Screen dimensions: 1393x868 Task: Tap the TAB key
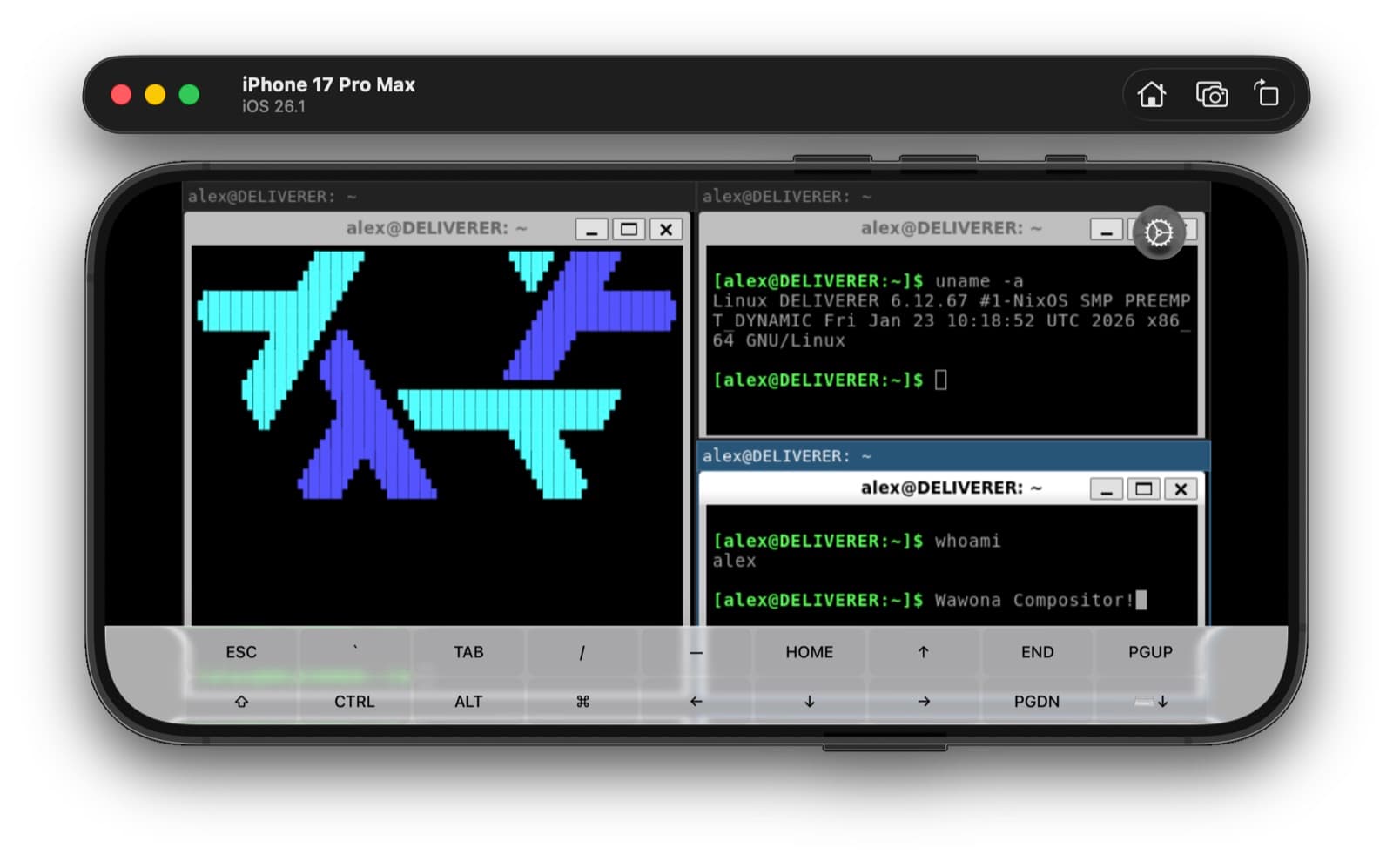[x=468, y=652]
